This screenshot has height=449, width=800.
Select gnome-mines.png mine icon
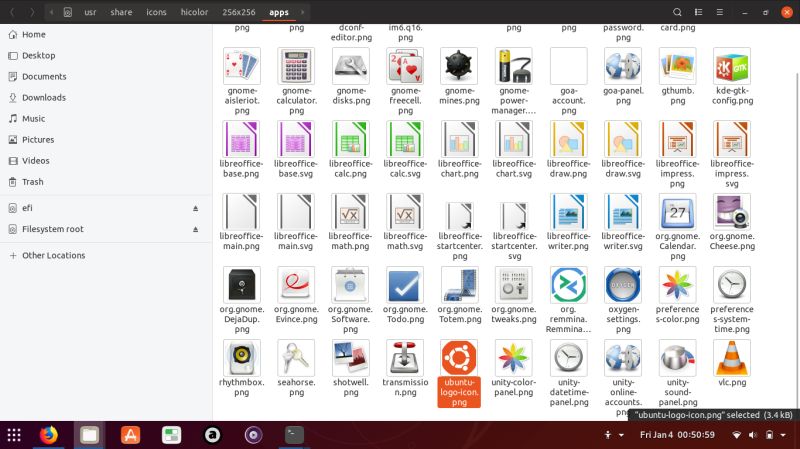coord(459,66)
